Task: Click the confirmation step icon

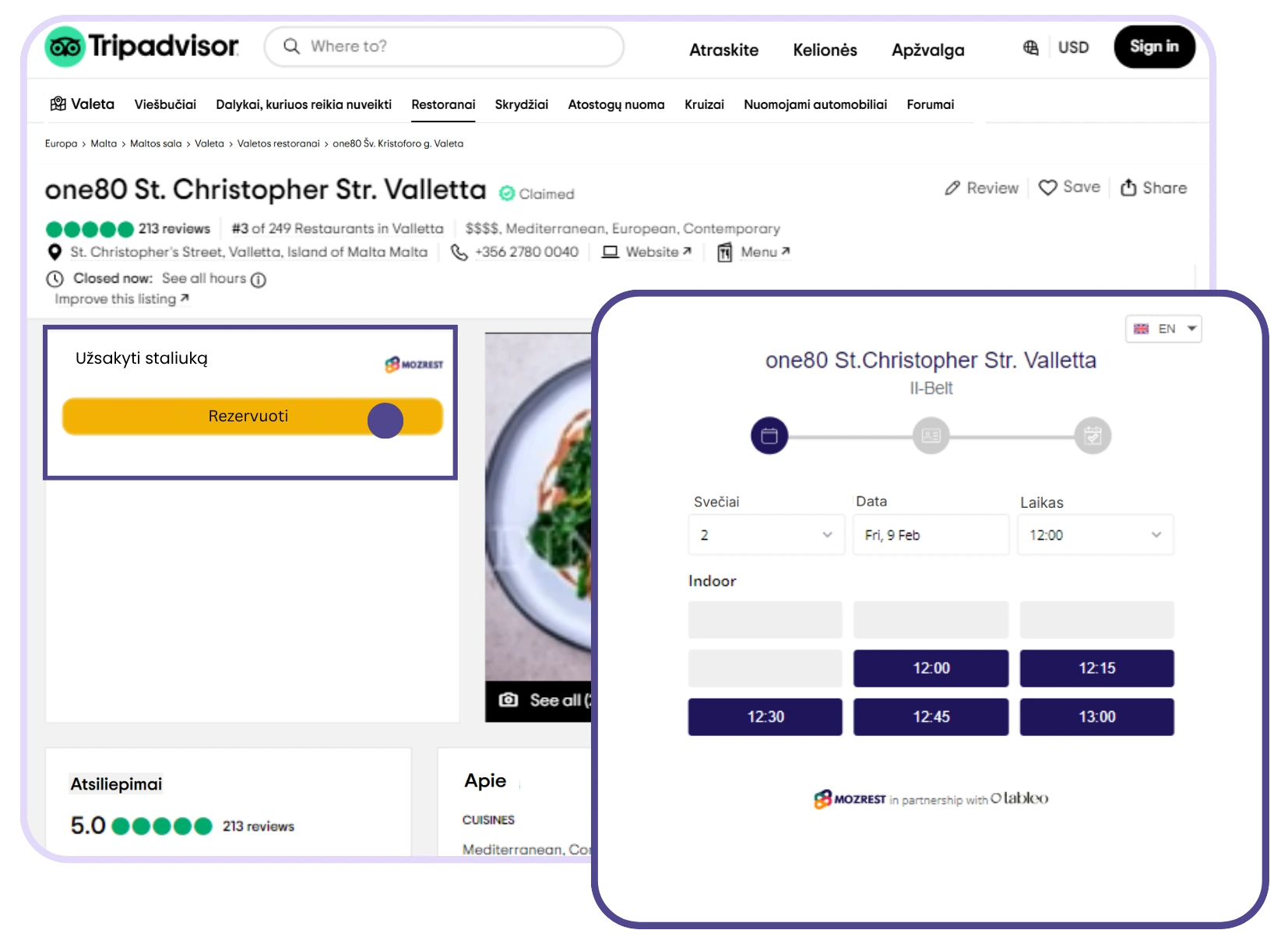Action: click(x=1093, y=435)
